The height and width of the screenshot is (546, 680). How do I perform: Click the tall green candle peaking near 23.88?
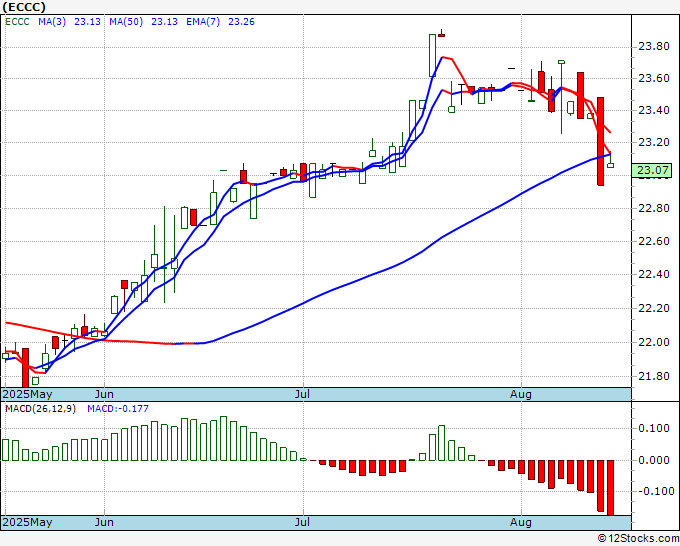click(x=432, y=56)
